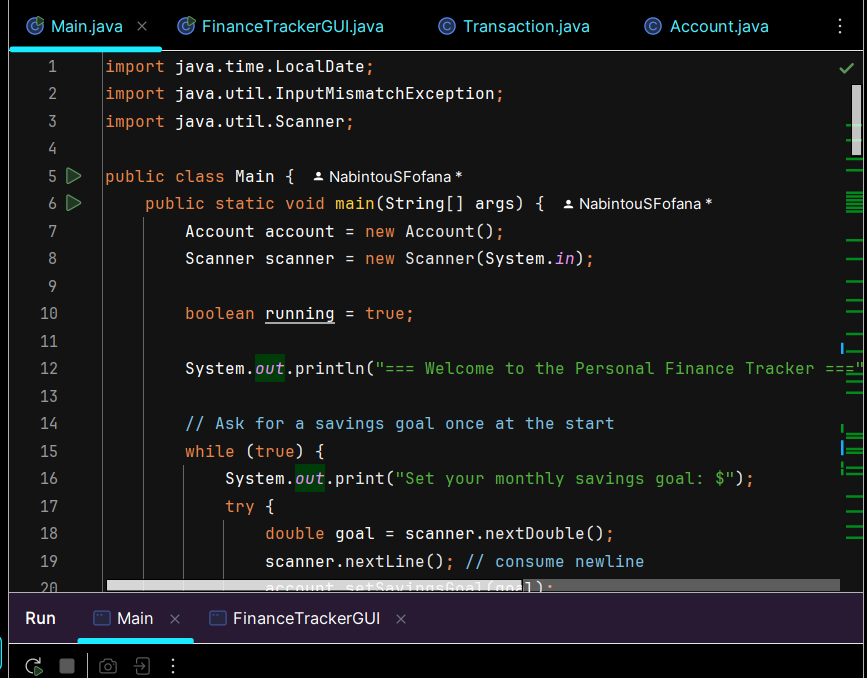Click line number 12 in the gutter
This screenshot has height=678, width=867.
click(49, 368)
